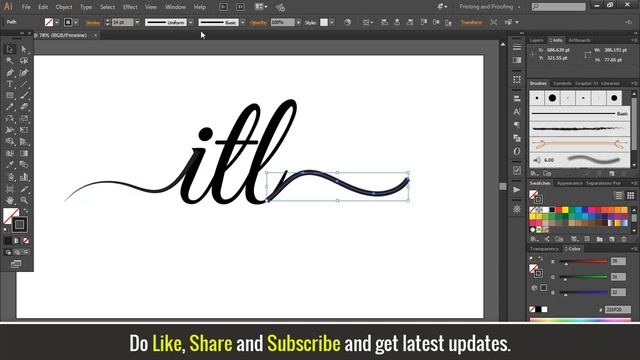Select the Mesh tool
The image size is (640, 360).
coord(10,153)
